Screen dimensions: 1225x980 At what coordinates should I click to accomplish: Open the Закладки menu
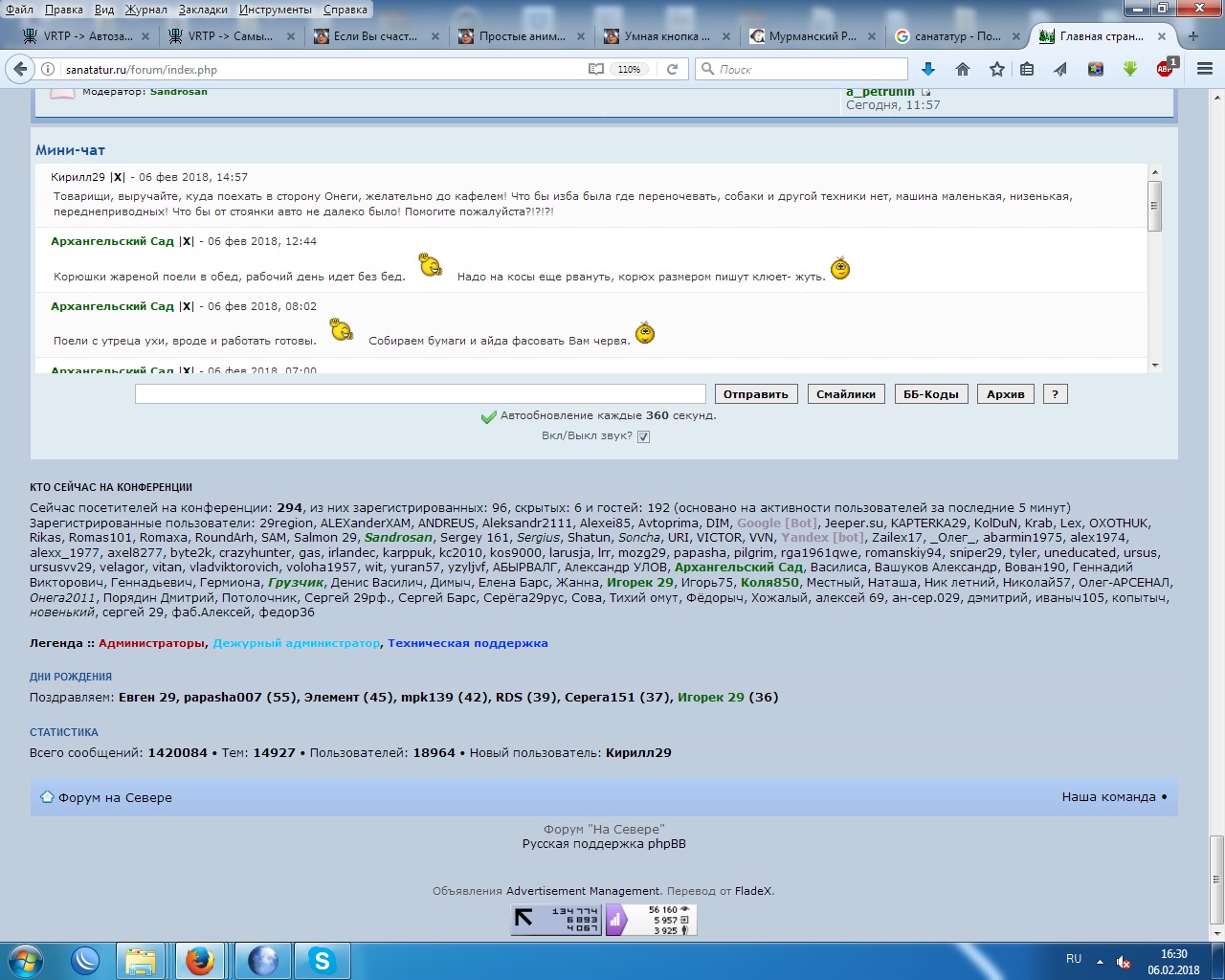pos(203,10)
